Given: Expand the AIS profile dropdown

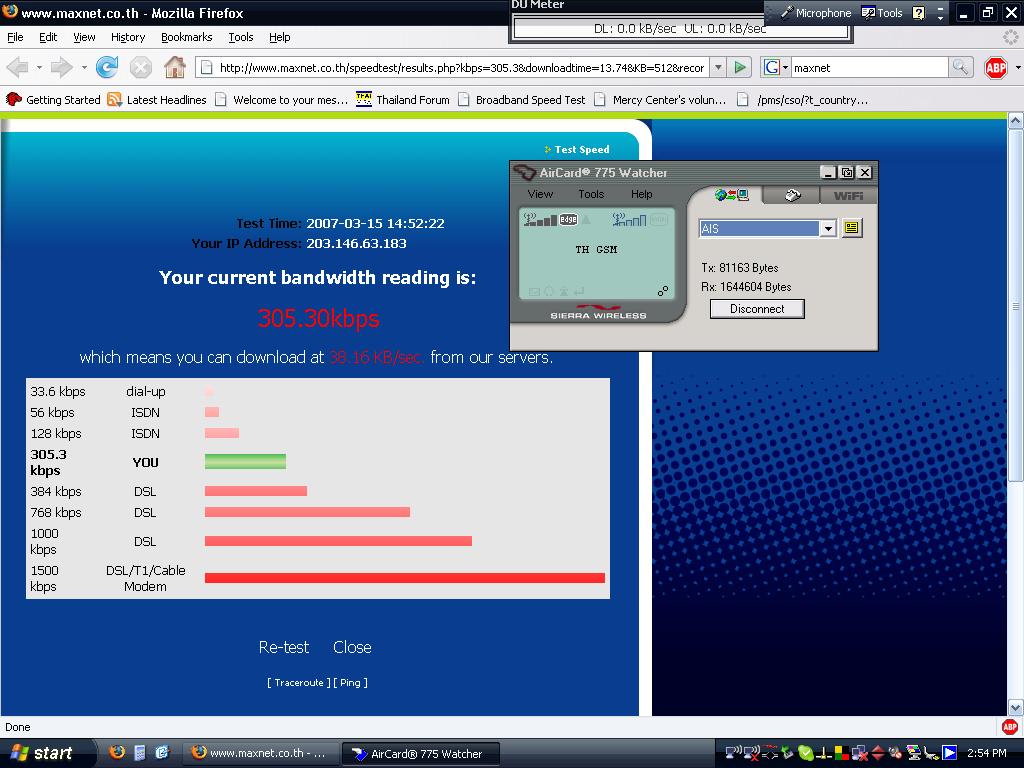Looking at the screenshot, I should click(828, 229).
